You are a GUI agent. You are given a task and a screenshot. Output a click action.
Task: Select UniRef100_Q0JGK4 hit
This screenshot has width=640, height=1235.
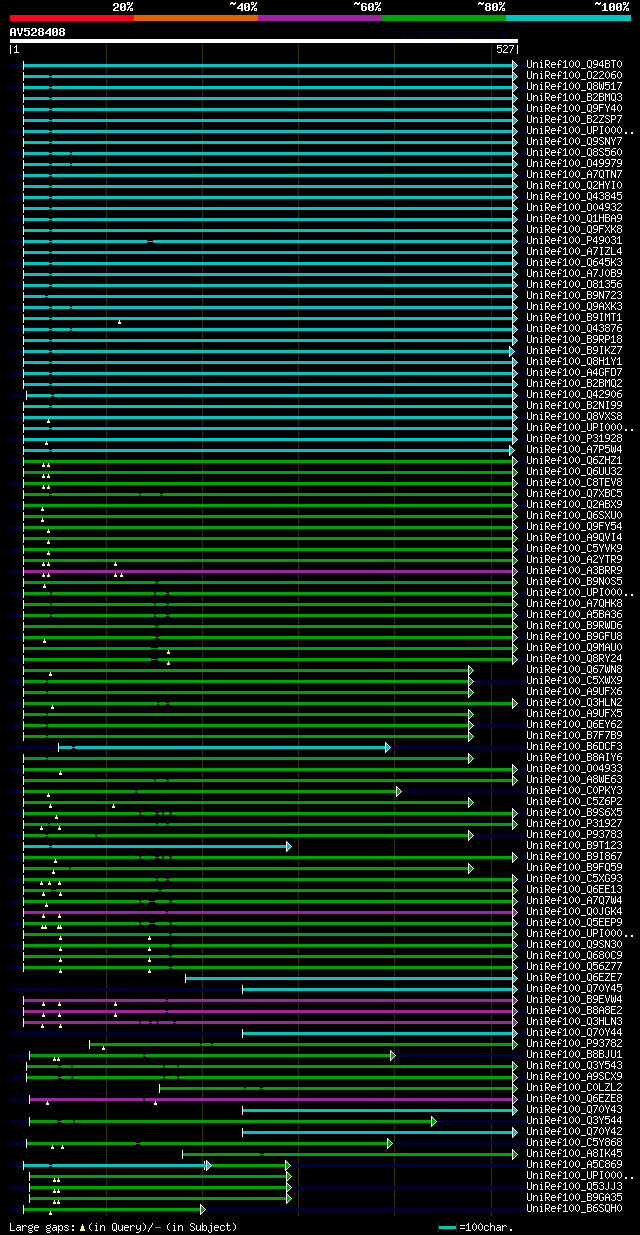tap(575, 911)
